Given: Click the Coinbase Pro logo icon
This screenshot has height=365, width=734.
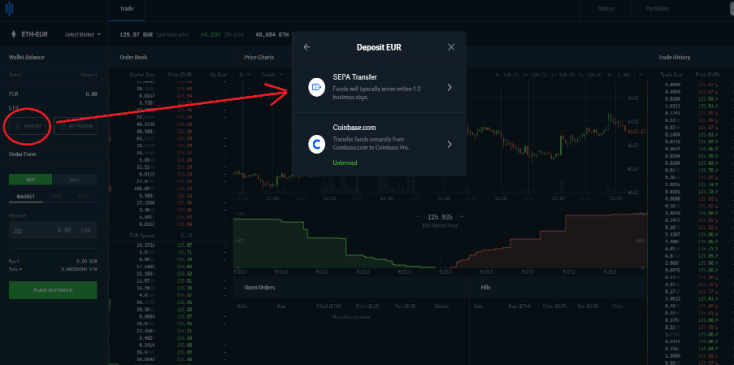Looking at the screenshot, I should [x=9, y=9].
